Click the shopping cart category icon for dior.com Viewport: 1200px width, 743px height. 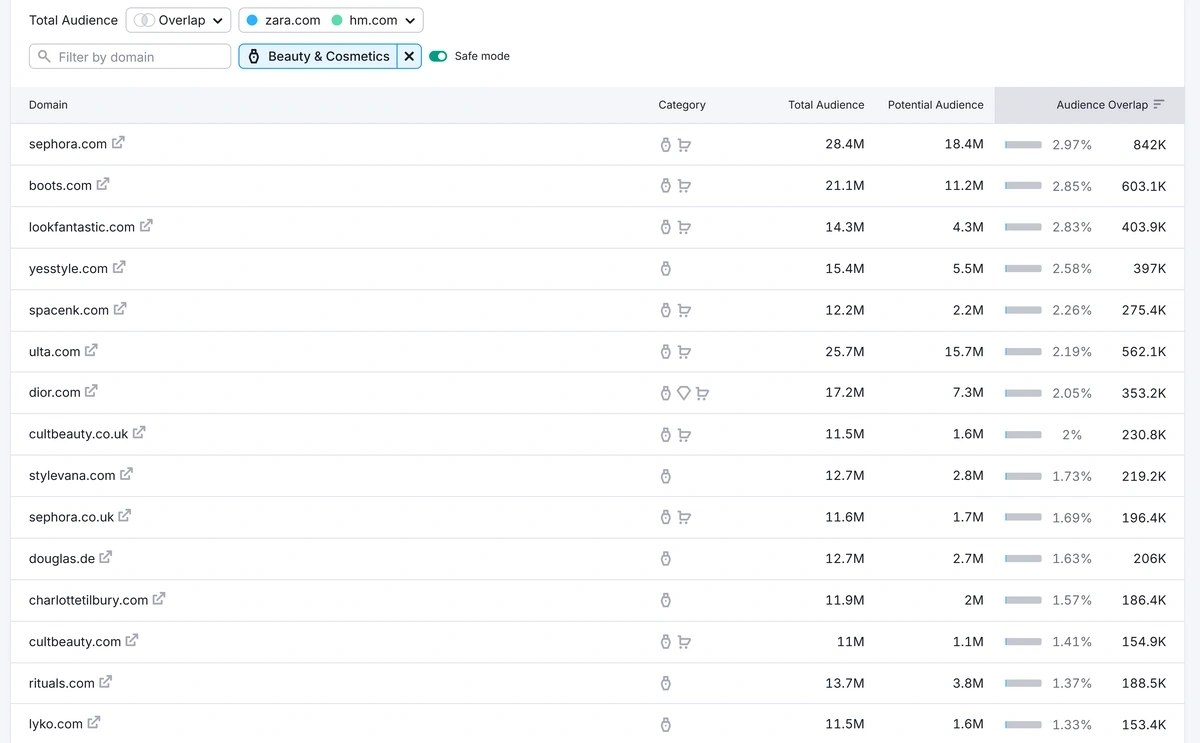(x=702, y=393)
